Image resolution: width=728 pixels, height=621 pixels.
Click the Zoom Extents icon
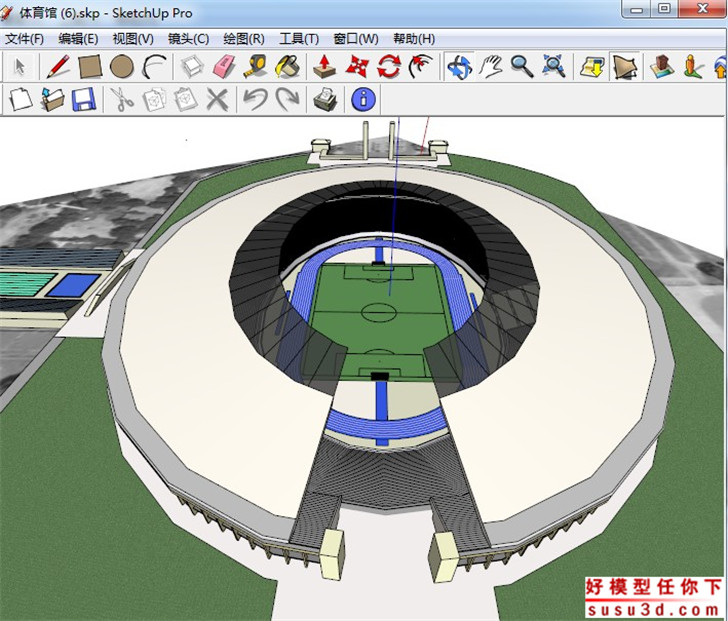coord(553,66)
